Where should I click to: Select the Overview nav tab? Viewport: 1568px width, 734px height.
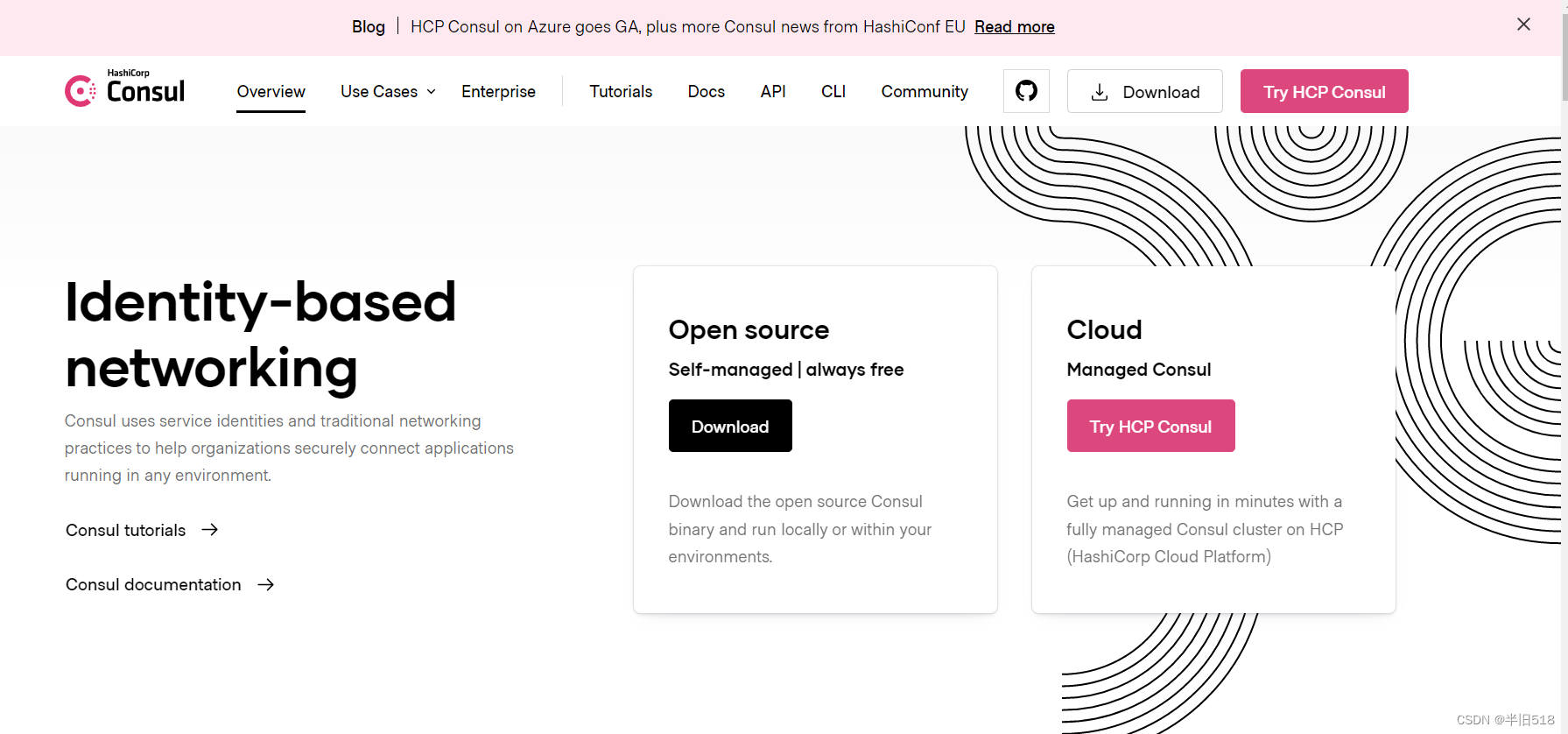[x=271, y=91]
